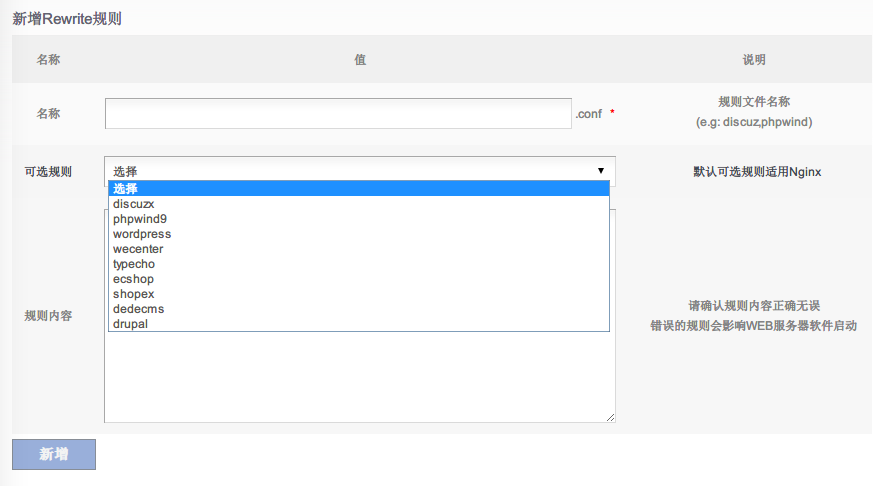Click the 值 column header
The width and height of the screenshot is (873, 486).
point(360,60)
